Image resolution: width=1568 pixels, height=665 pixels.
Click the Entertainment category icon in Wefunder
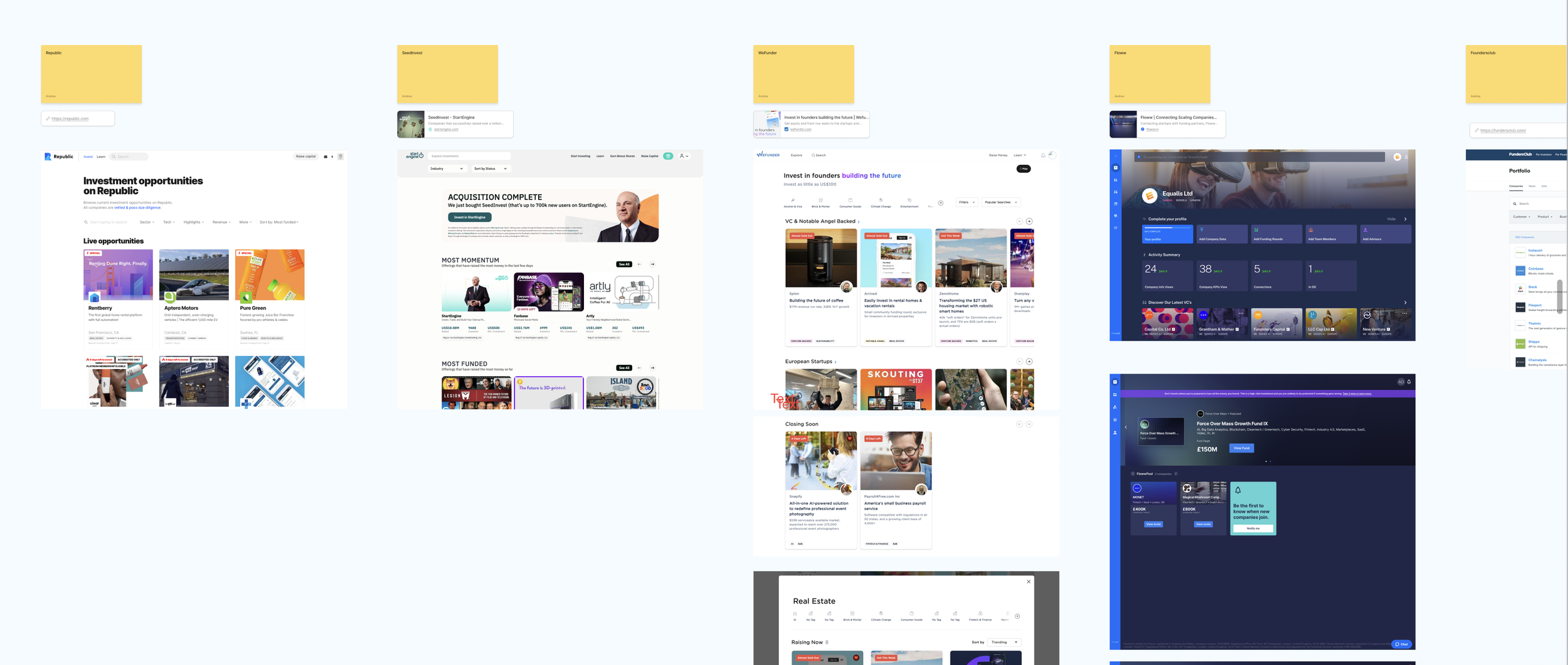(x=909, y=201)
